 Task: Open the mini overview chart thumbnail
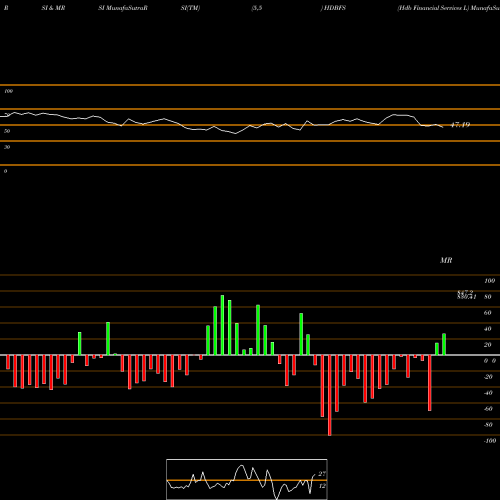coord(247,479)
